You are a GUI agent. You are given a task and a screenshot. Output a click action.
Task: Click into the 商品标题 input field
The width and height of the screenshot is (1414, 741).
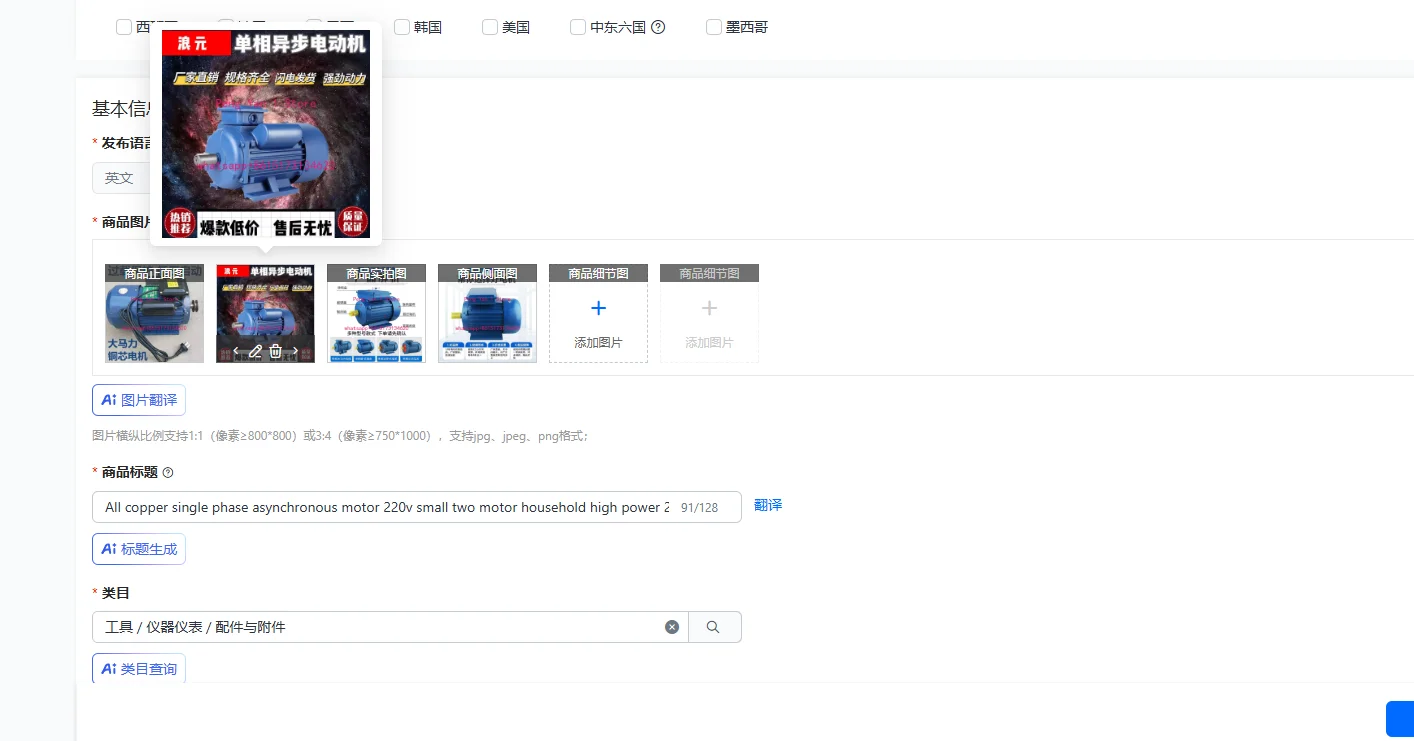point(416,507)
